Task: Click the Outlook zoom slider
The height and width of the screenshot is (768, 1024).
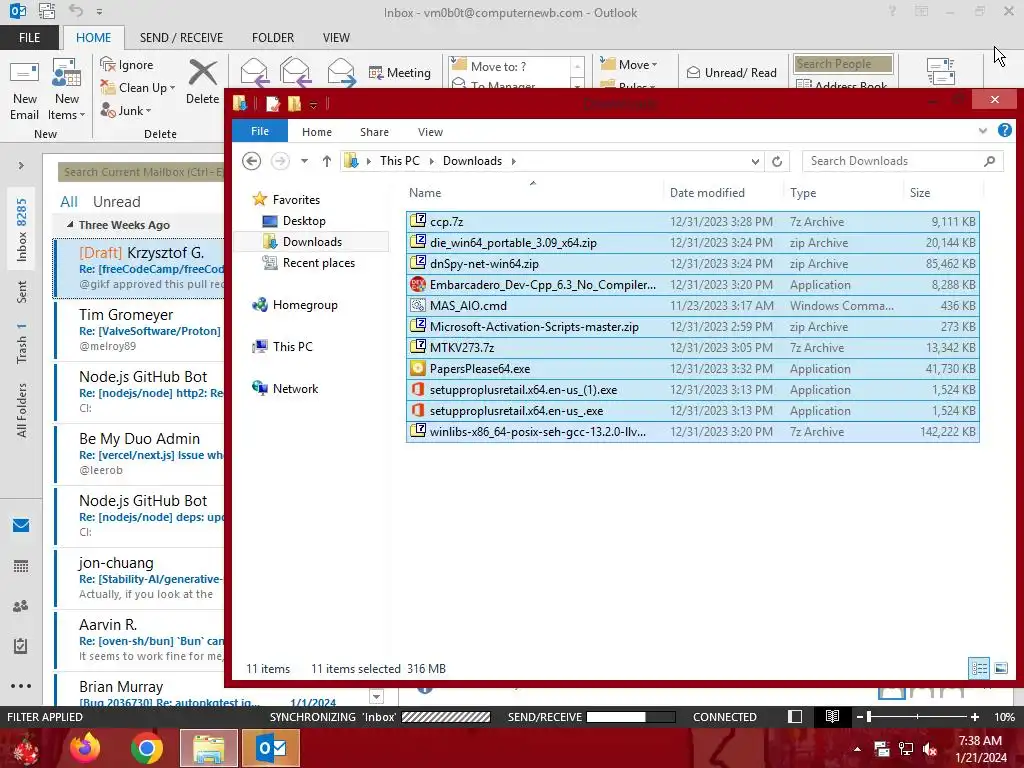Action: (917, 716)
